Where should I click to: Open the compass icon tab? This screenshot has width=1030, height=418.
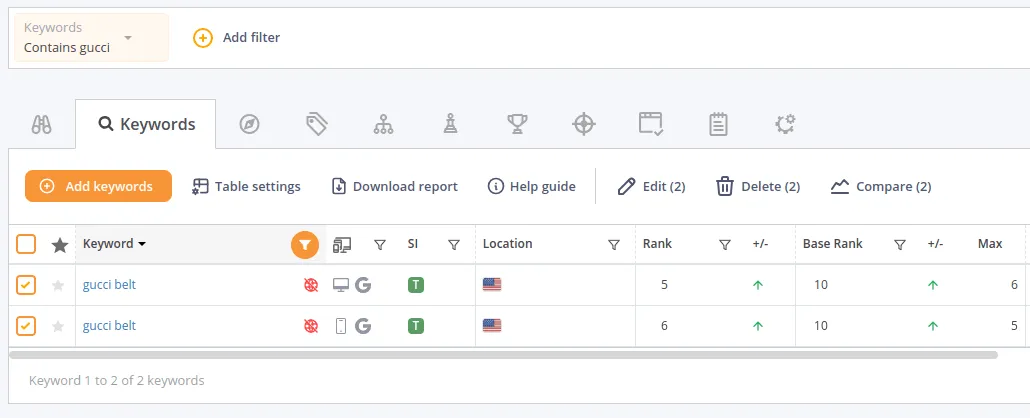click(x=249, y=124)
